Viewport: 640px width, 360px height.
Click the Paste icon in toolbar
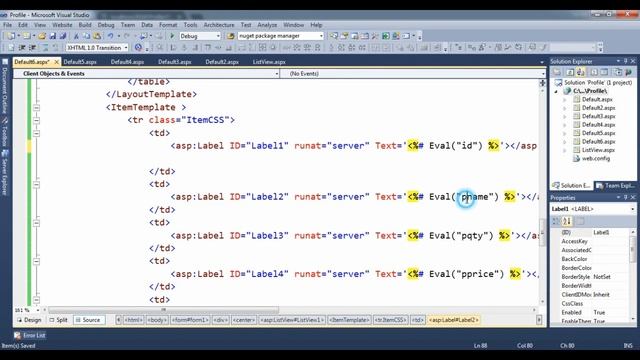97,36
